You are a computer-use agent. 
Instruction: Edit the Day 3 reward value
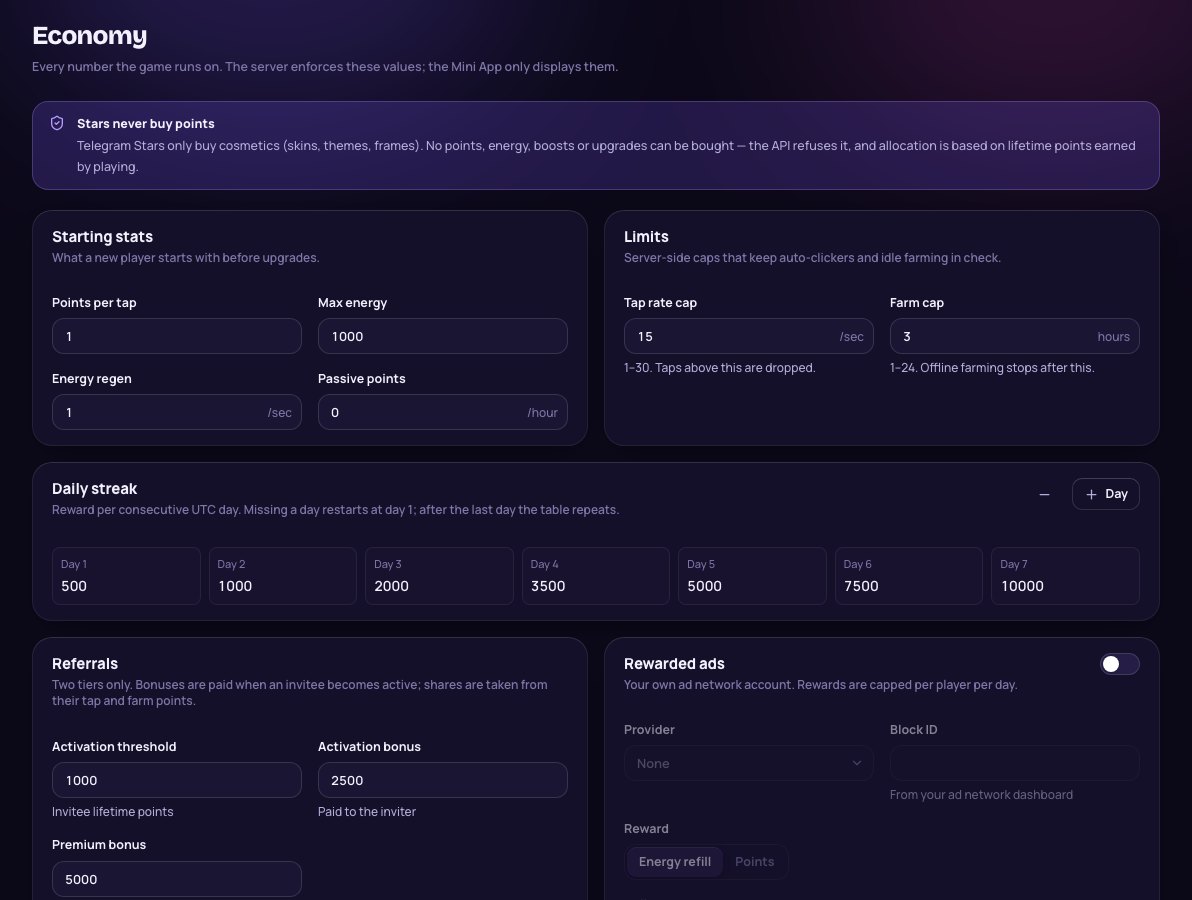[x=439, y=576]
